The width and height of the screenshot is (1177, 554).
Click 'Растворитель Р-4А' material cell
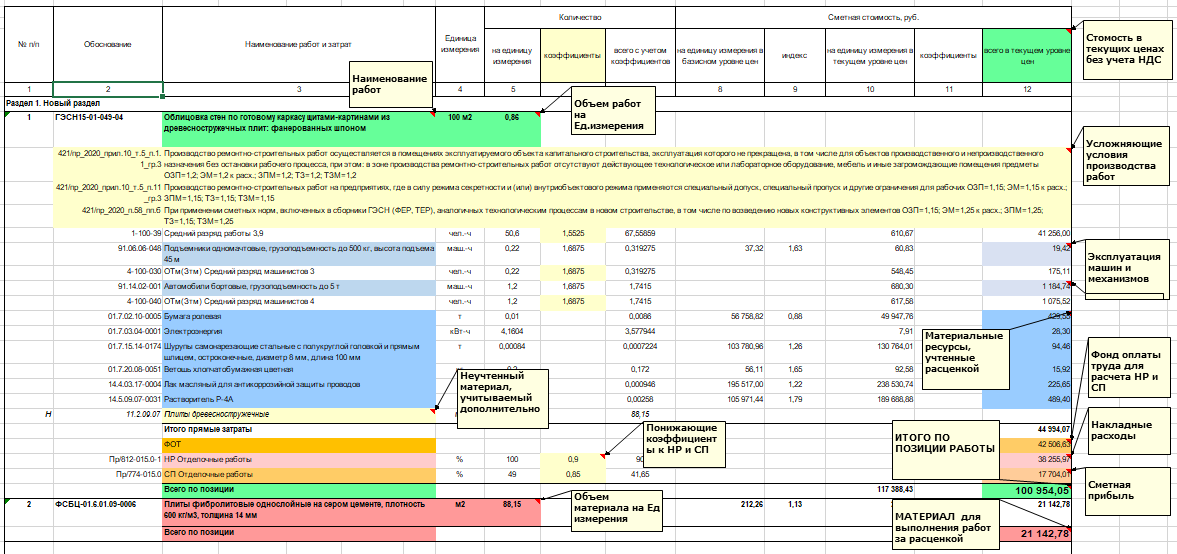click(299, 399)
